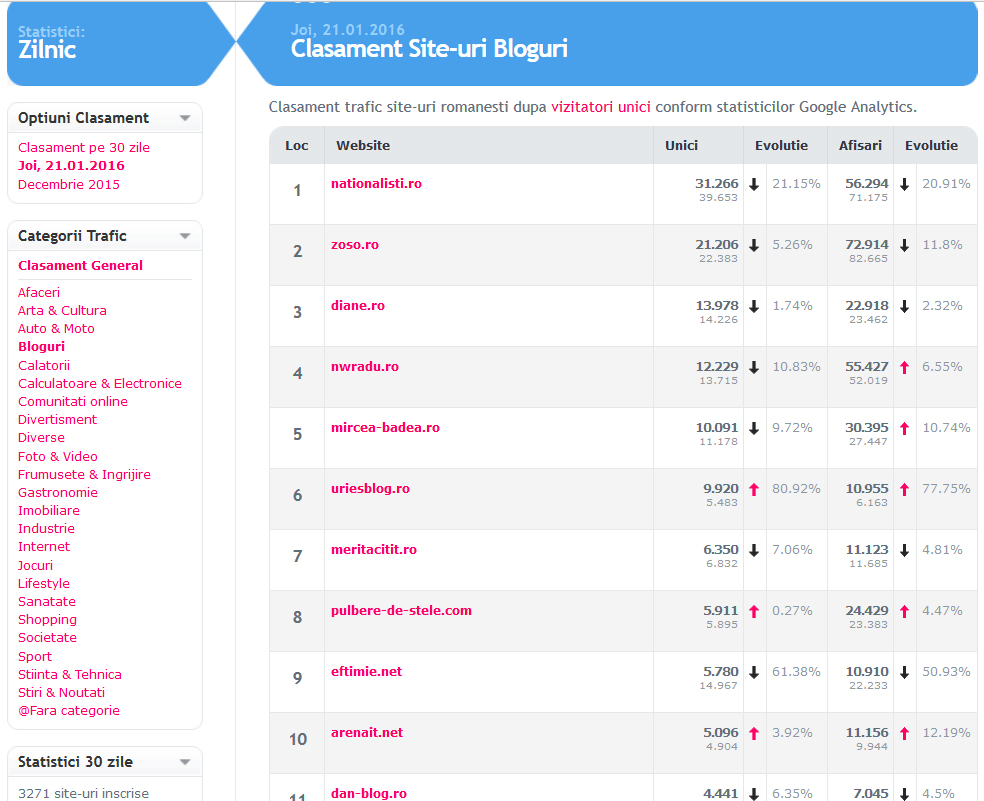Open nwradu.ro site entry
Image resolution: width=984 pixels, height=801 pixels.
[x=365, y=367]
